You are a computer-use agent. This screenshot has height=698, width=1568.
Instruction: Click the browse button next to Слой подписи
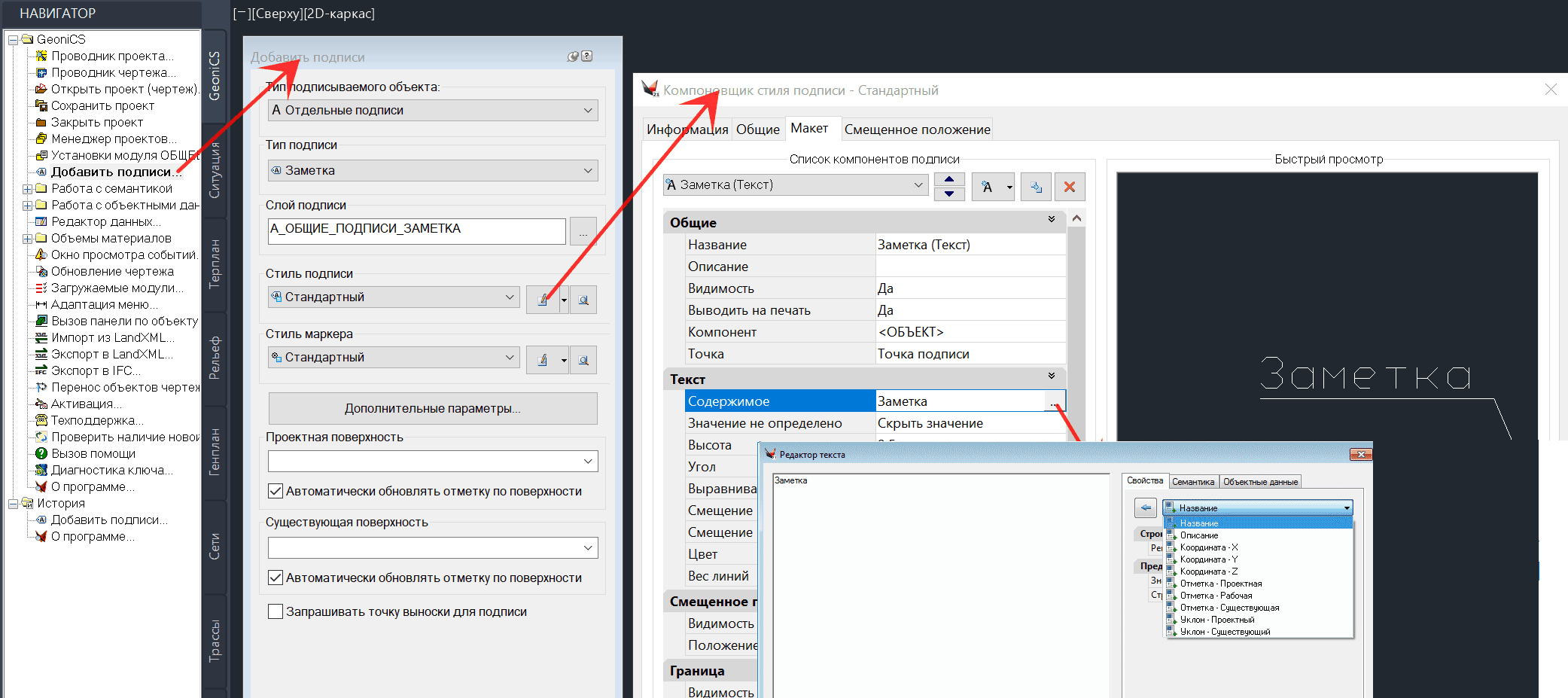583,231
